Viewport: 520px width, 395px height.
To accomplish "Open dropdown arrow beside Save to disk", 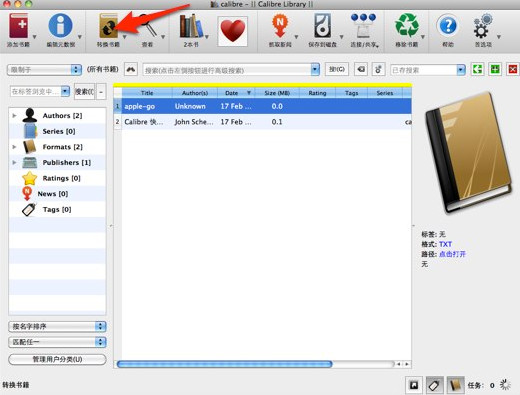I will click(341, 37).
